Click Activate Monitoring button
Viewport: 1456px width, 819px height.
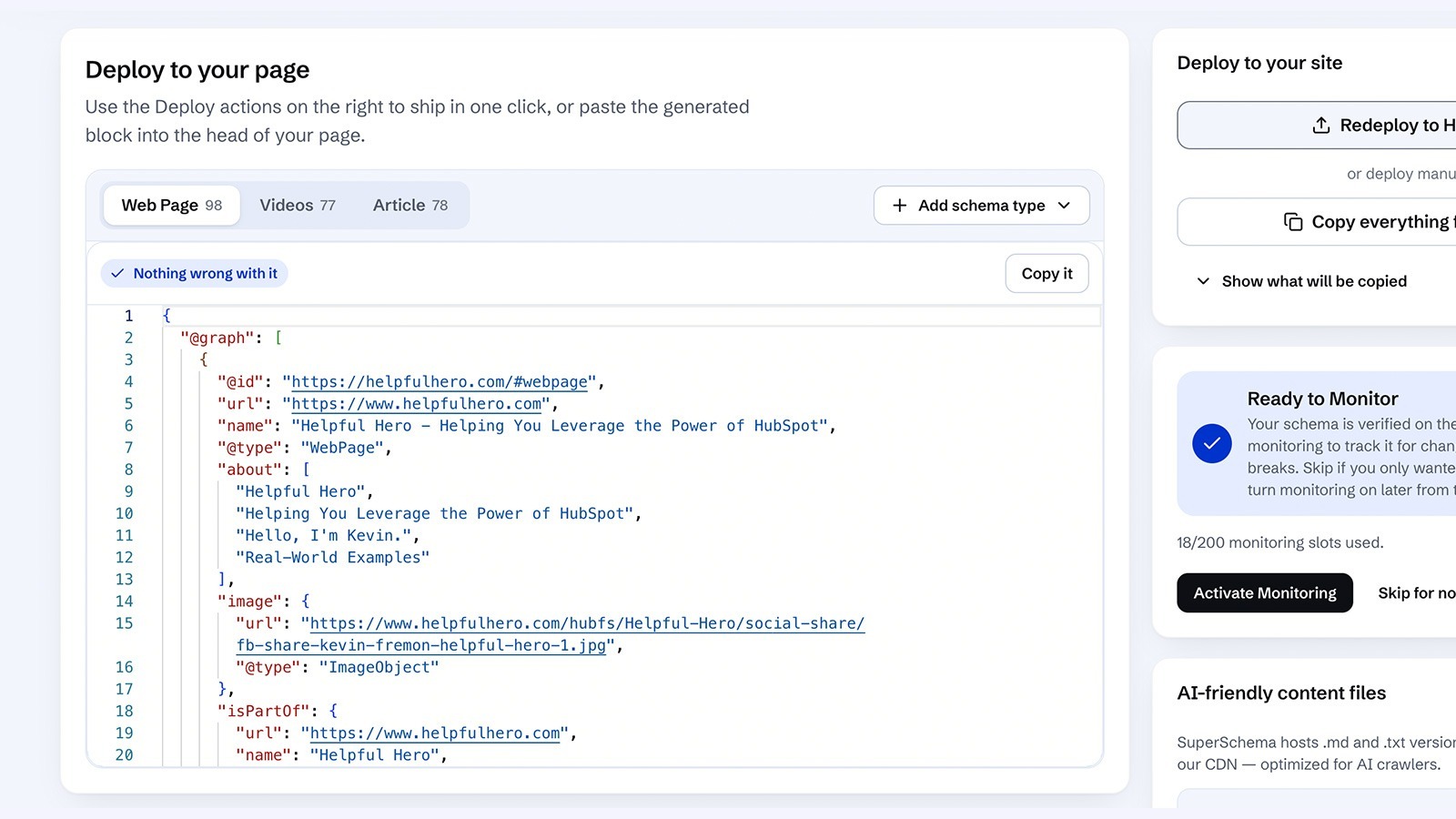[x=1265, y=593]
